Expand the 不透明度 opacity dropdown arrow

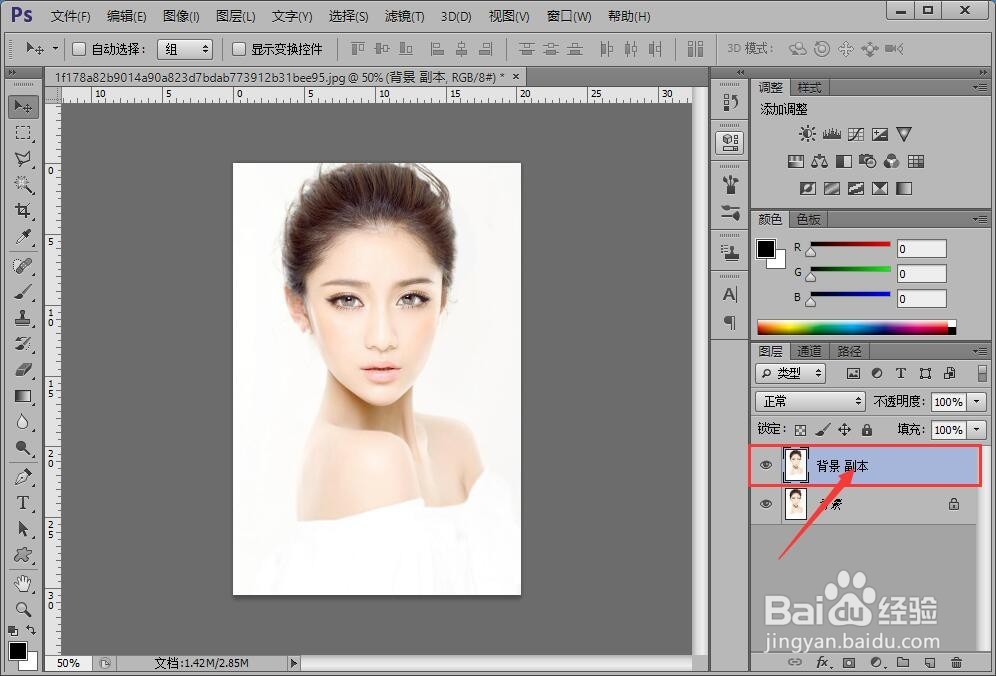pos(976,401)
